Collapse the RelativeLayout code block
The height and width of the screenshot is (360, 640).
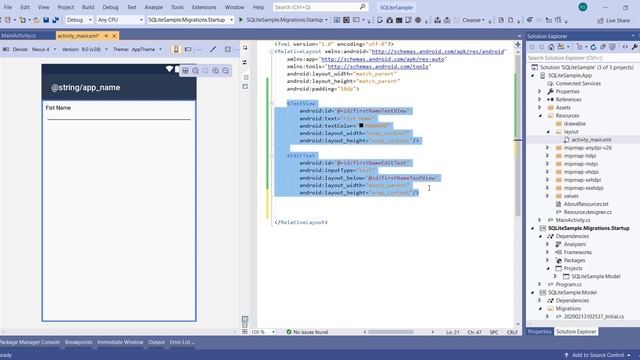(x=272, y=52)
